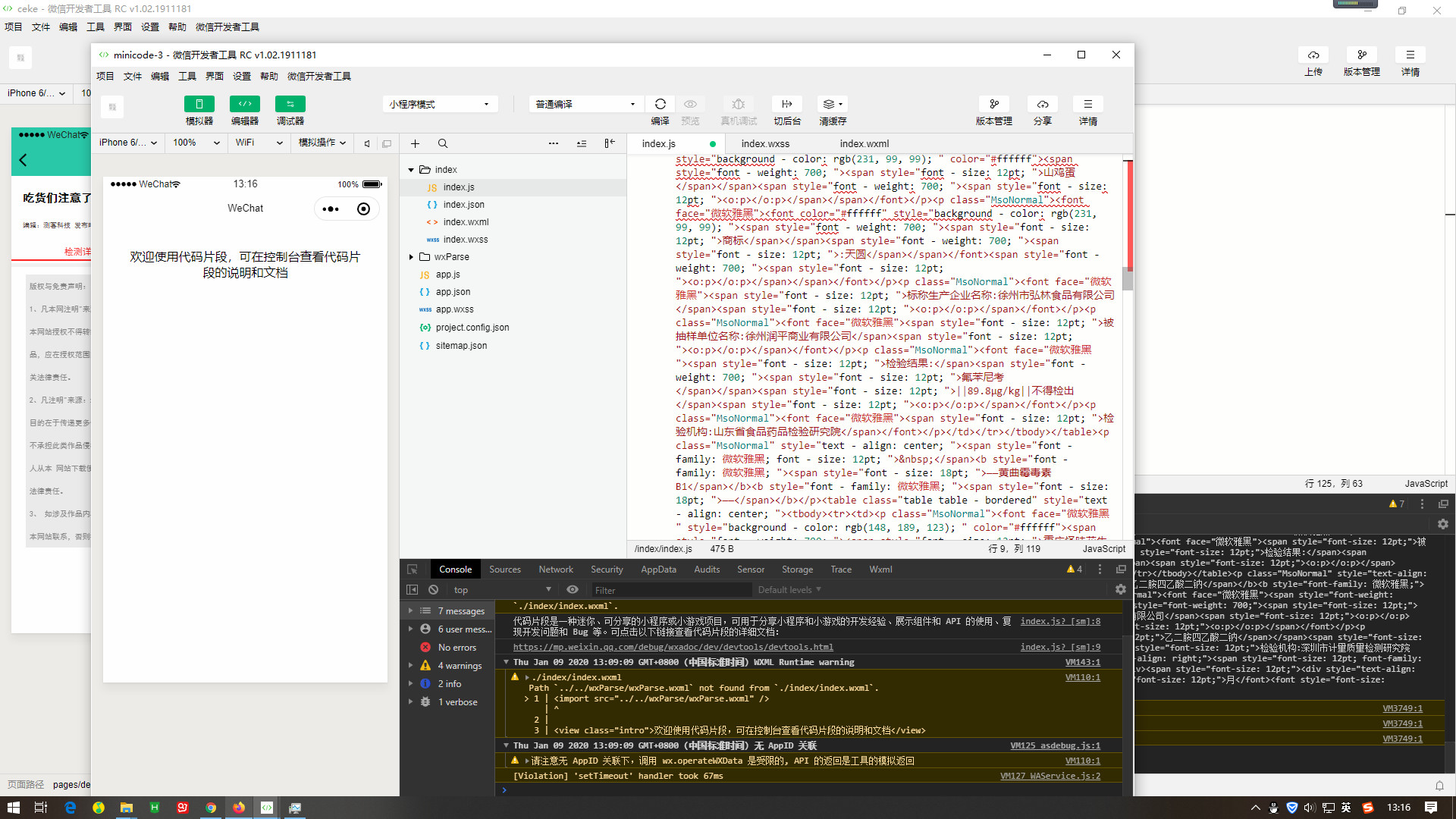
Task: Click the search icon in file explorer
Action: coord(443,143)
